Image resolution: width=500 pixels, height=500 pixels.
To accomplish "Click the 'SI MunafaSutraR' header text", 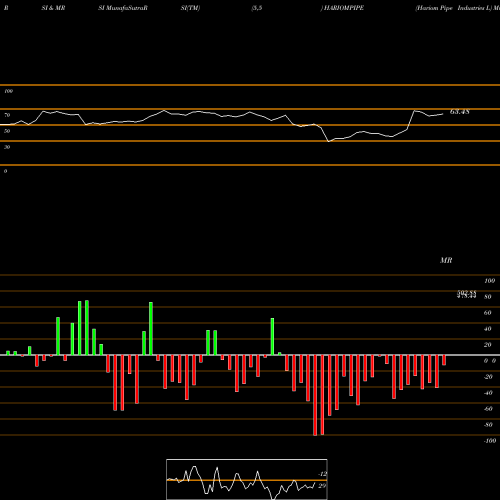I will pos(123,8).
